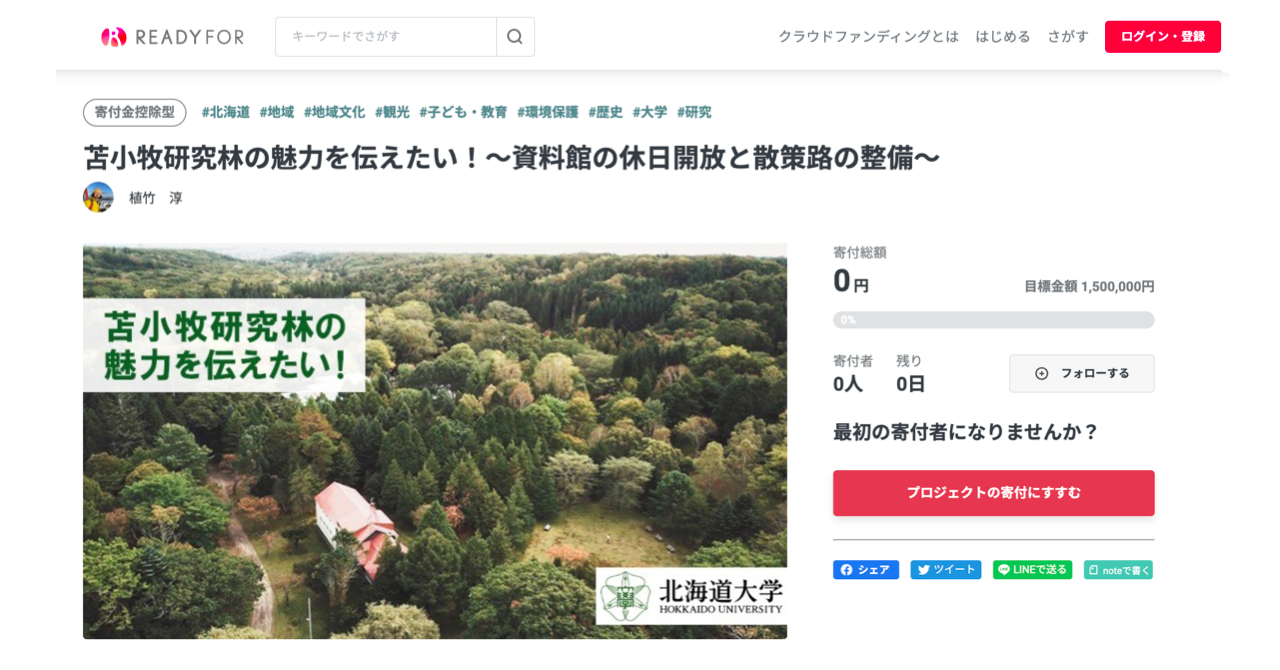Select the #北海道 hashtag link
The width and height of the screenshot is (1280, 670).
pyautogui.click(x=226, y=112)
